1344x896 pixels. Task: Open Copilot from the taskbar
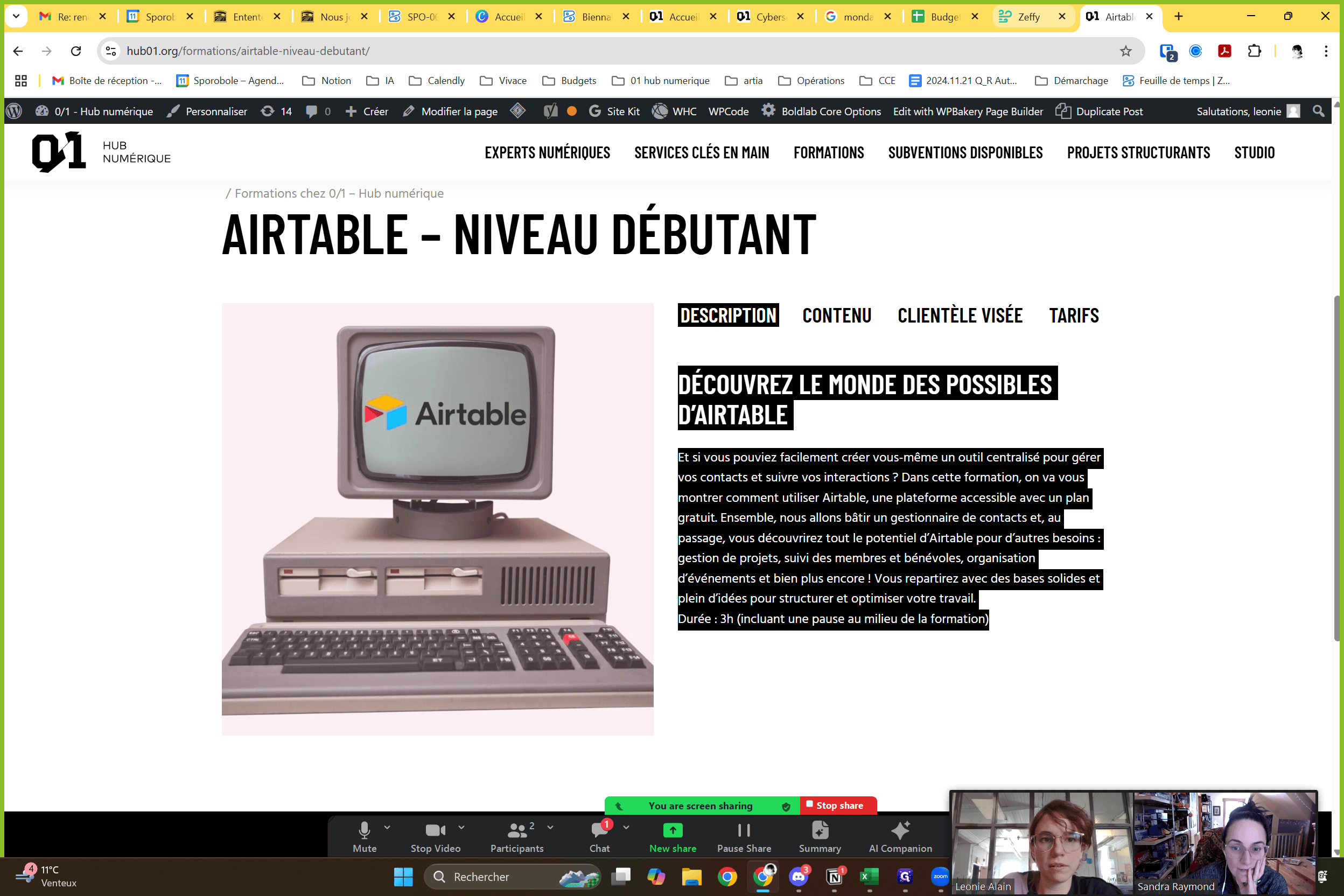[x=656, y=877]
